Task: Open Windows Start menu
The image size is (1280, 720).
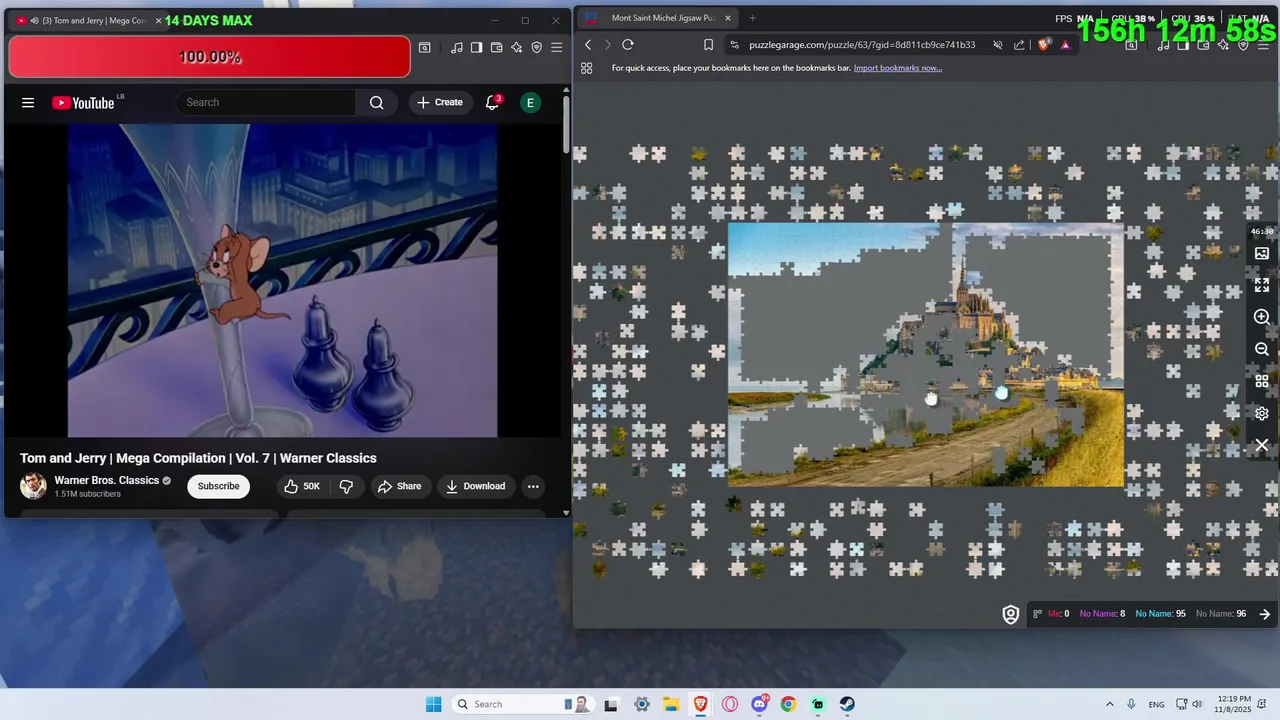Action: [x=433, y=704]
